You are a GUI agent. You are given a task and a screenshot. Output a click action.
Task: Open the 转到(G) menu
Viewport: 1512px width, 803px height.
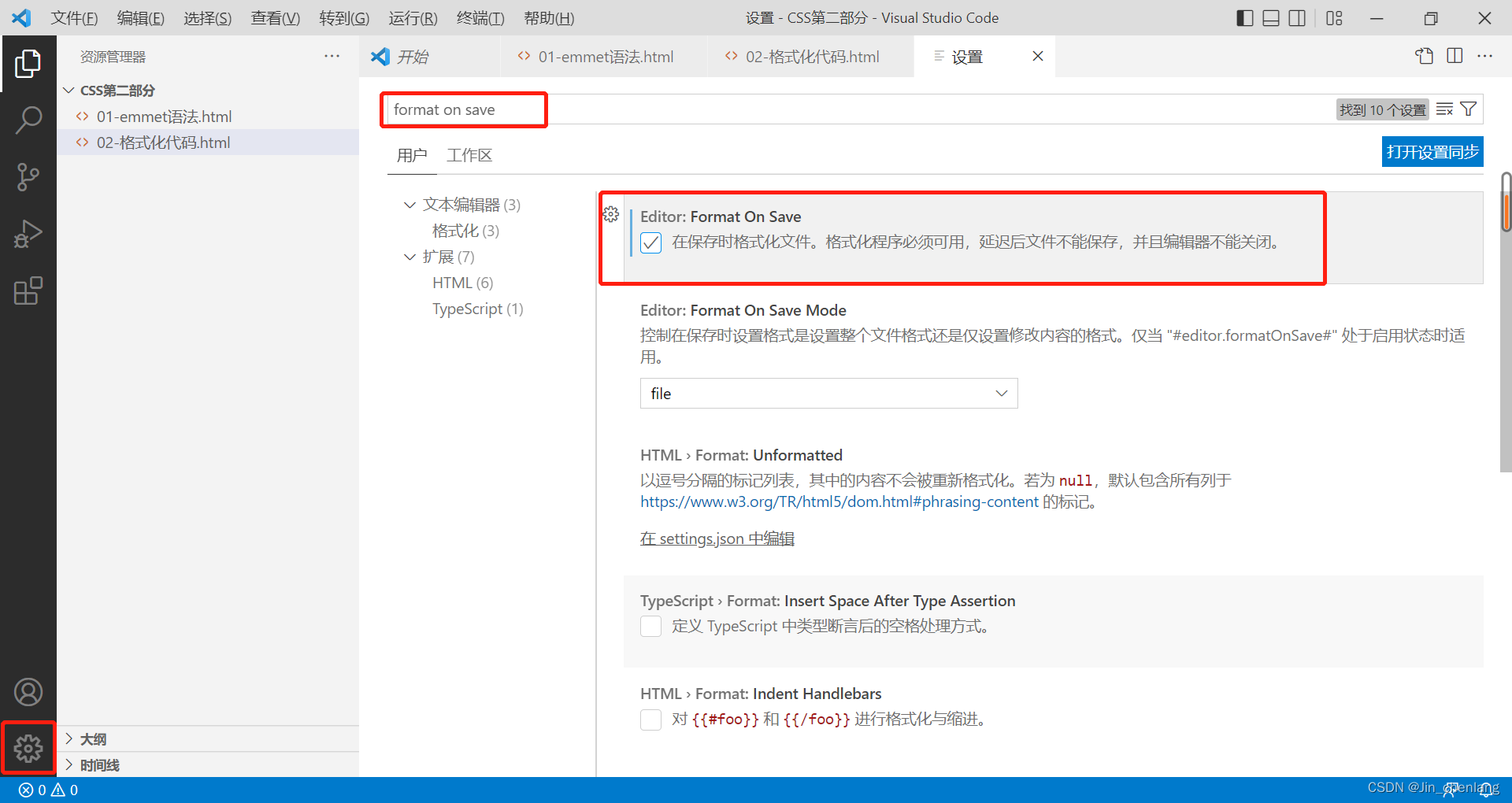pyautogui.click(x=344, y=17)
